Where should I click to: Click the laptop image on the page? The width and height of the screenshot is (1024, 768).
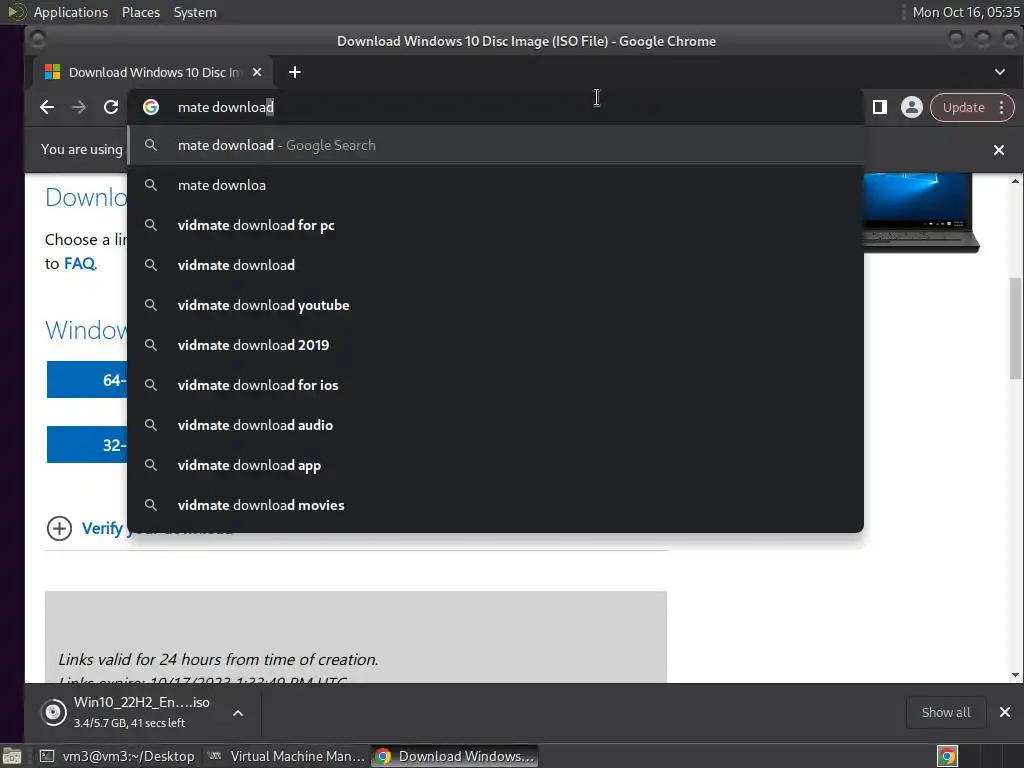pos(921,212)
